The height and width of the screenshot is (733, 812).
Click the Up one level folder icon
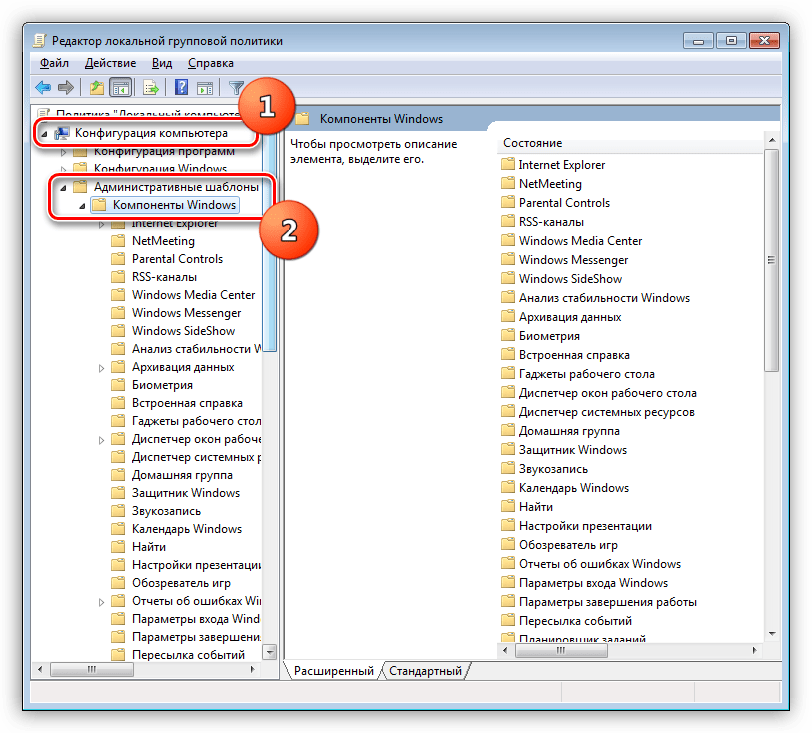click(97, 87)
